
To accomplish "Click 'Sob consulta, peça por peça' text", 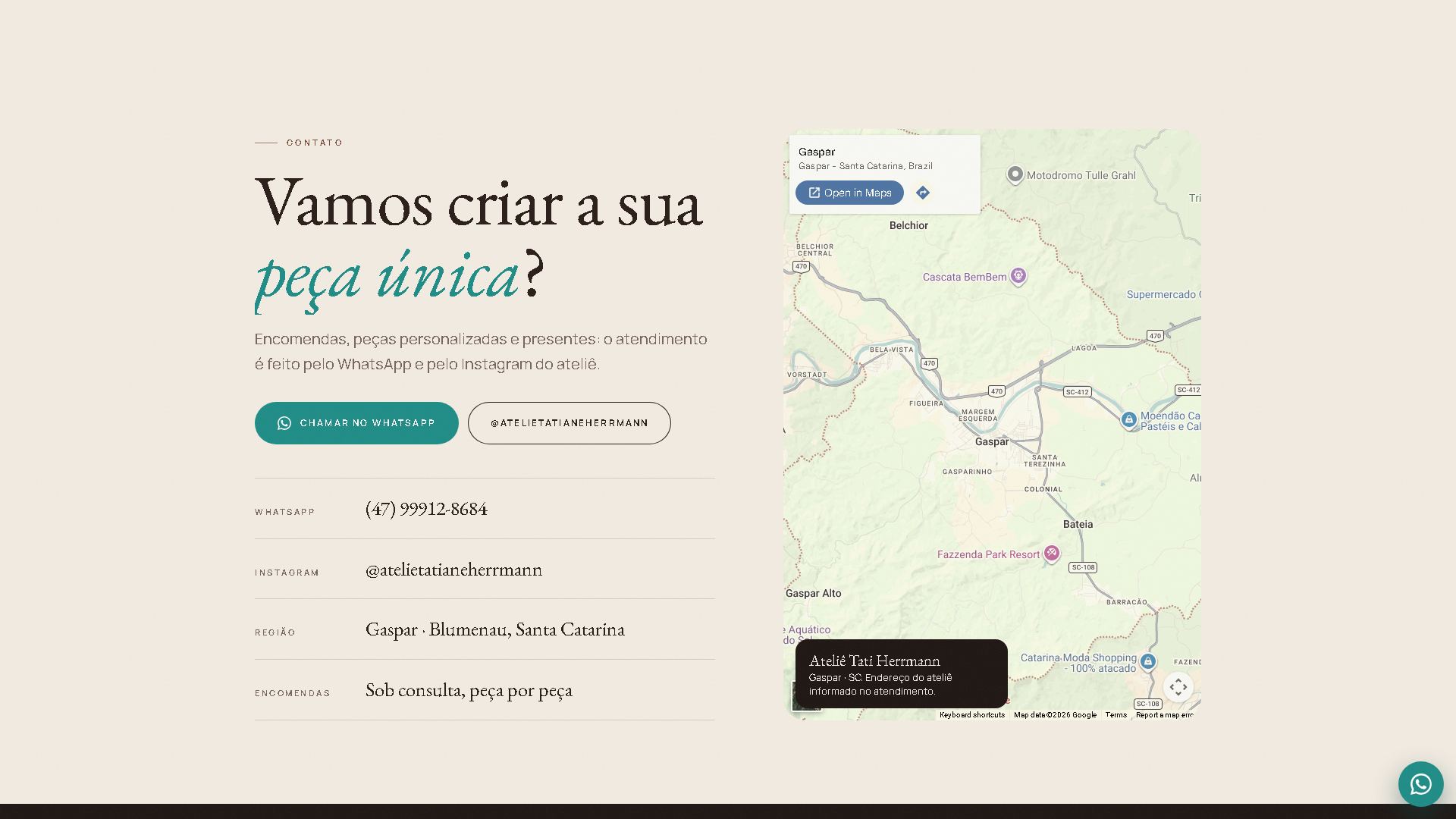I will coord(469,690).
